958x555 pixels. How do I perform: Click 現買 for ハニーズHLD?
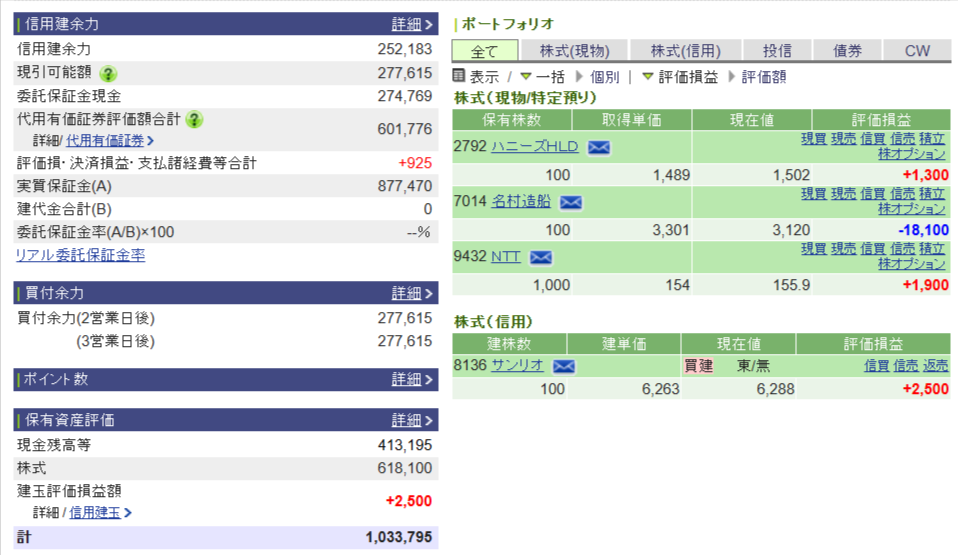(814, 139)
